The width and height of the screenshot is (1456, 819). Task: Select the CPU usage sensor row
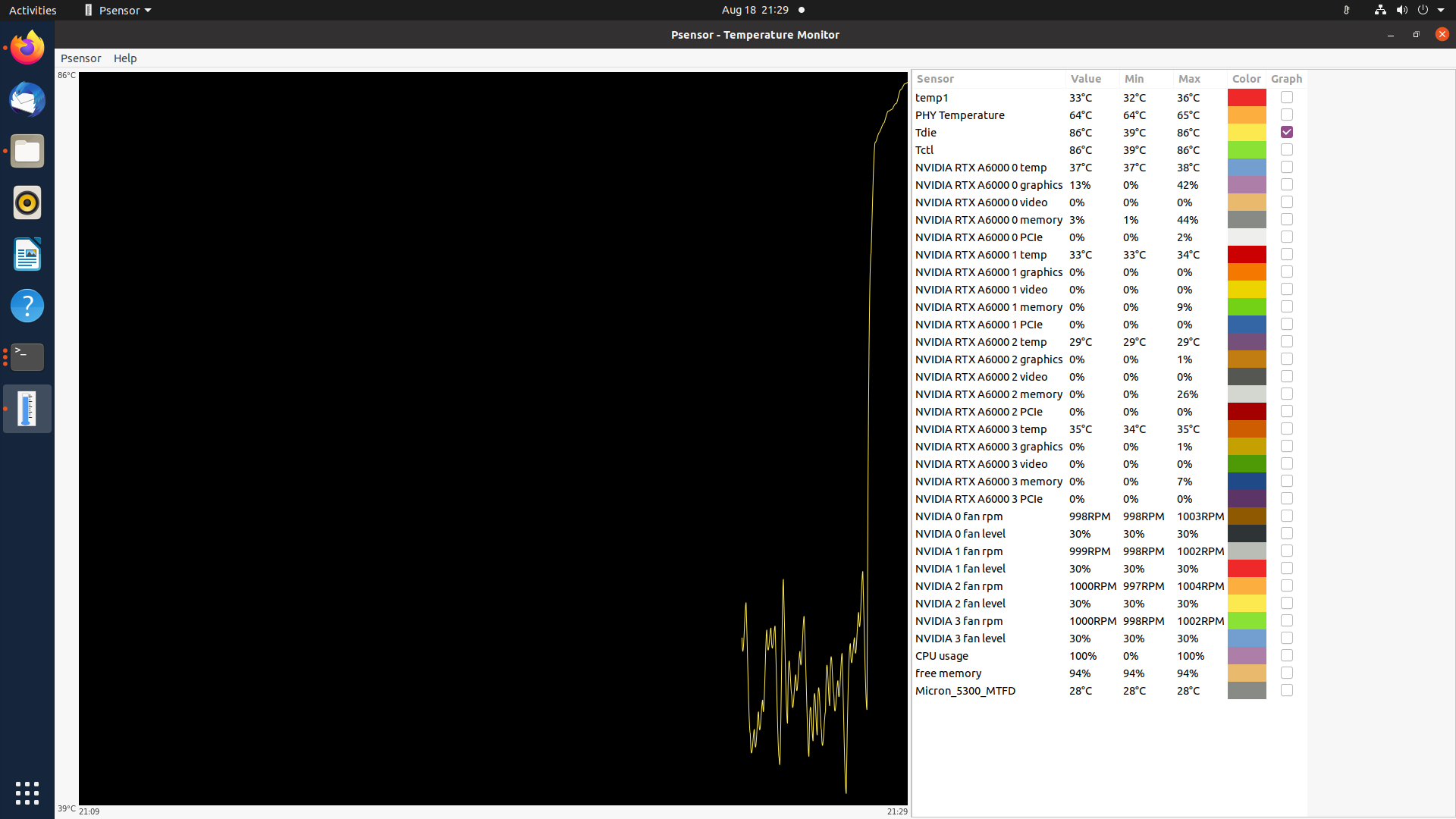coord(1109,655)
